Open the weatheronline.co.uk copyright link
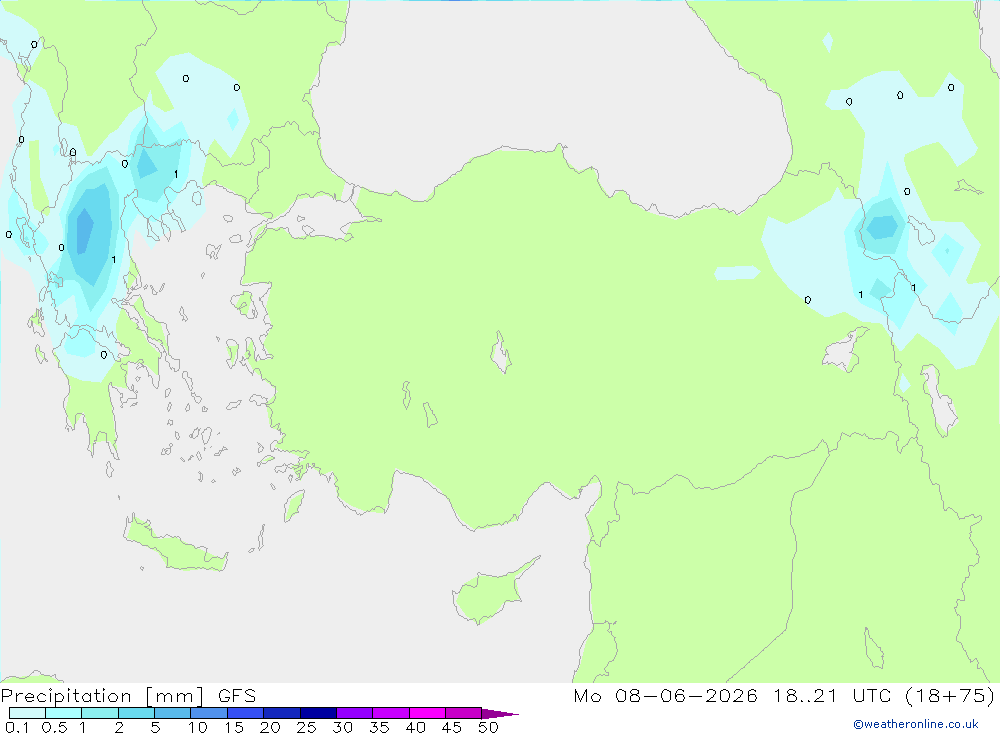1000x733 pixels. coord(916,724)
